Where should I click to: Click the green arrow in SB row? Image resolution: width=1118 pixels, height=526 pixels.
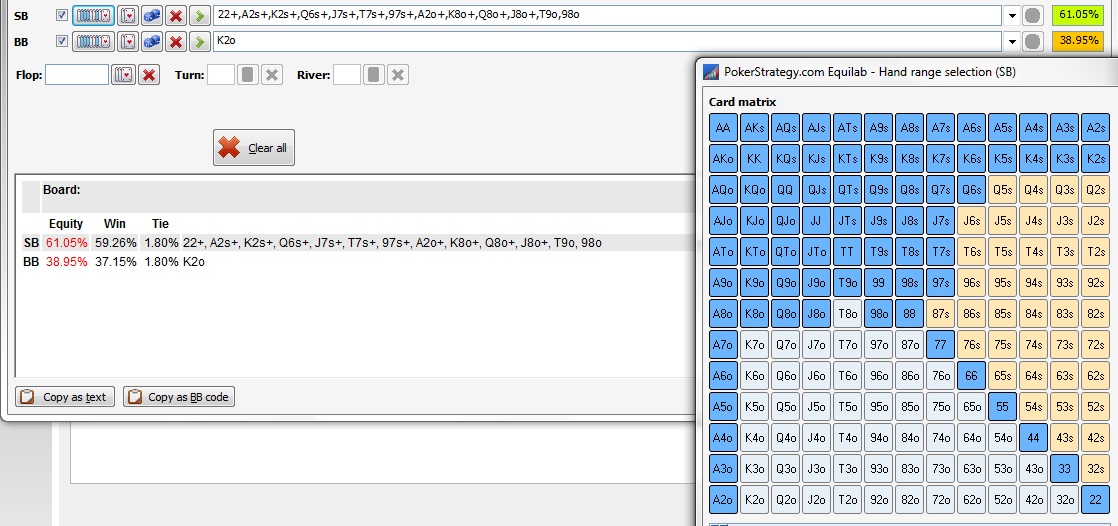[199, 16]
